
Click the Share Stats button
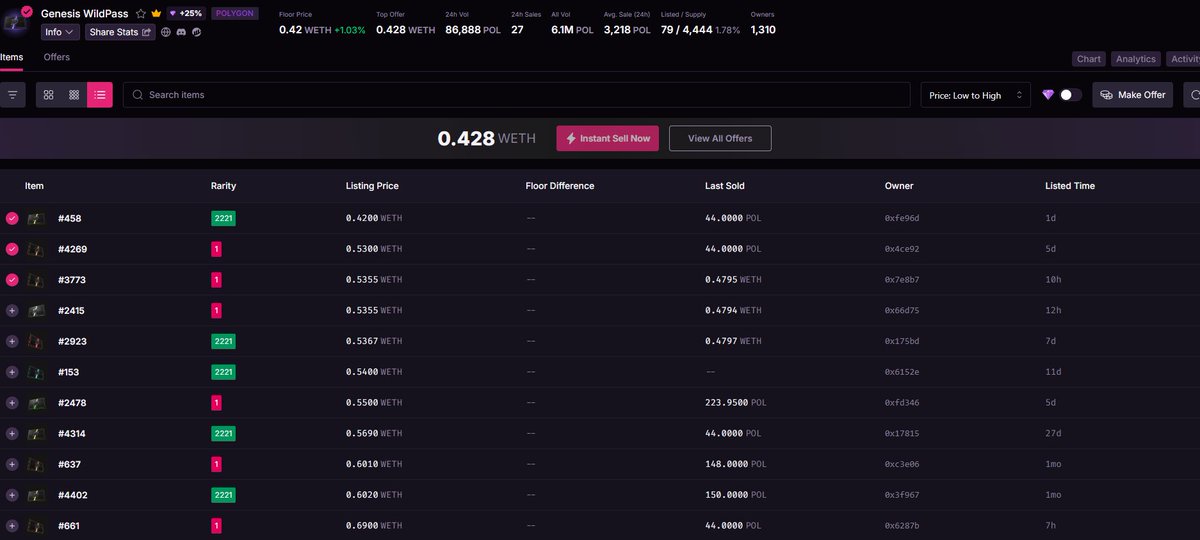[x=120, y=32]
